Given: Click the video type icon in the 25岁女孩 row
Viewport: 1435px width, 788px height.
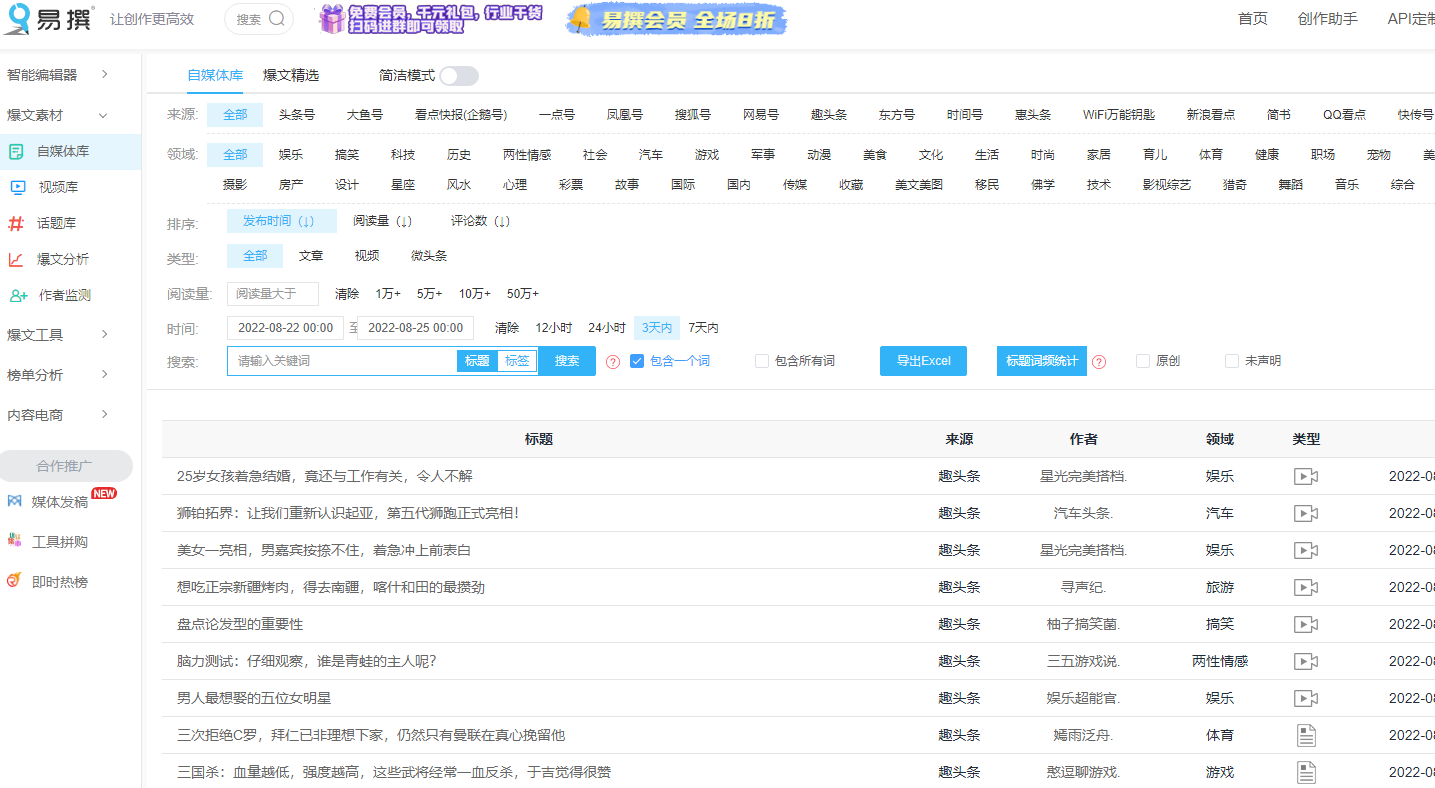Looking at the screenshot, I should click(x=1306, y=476).
